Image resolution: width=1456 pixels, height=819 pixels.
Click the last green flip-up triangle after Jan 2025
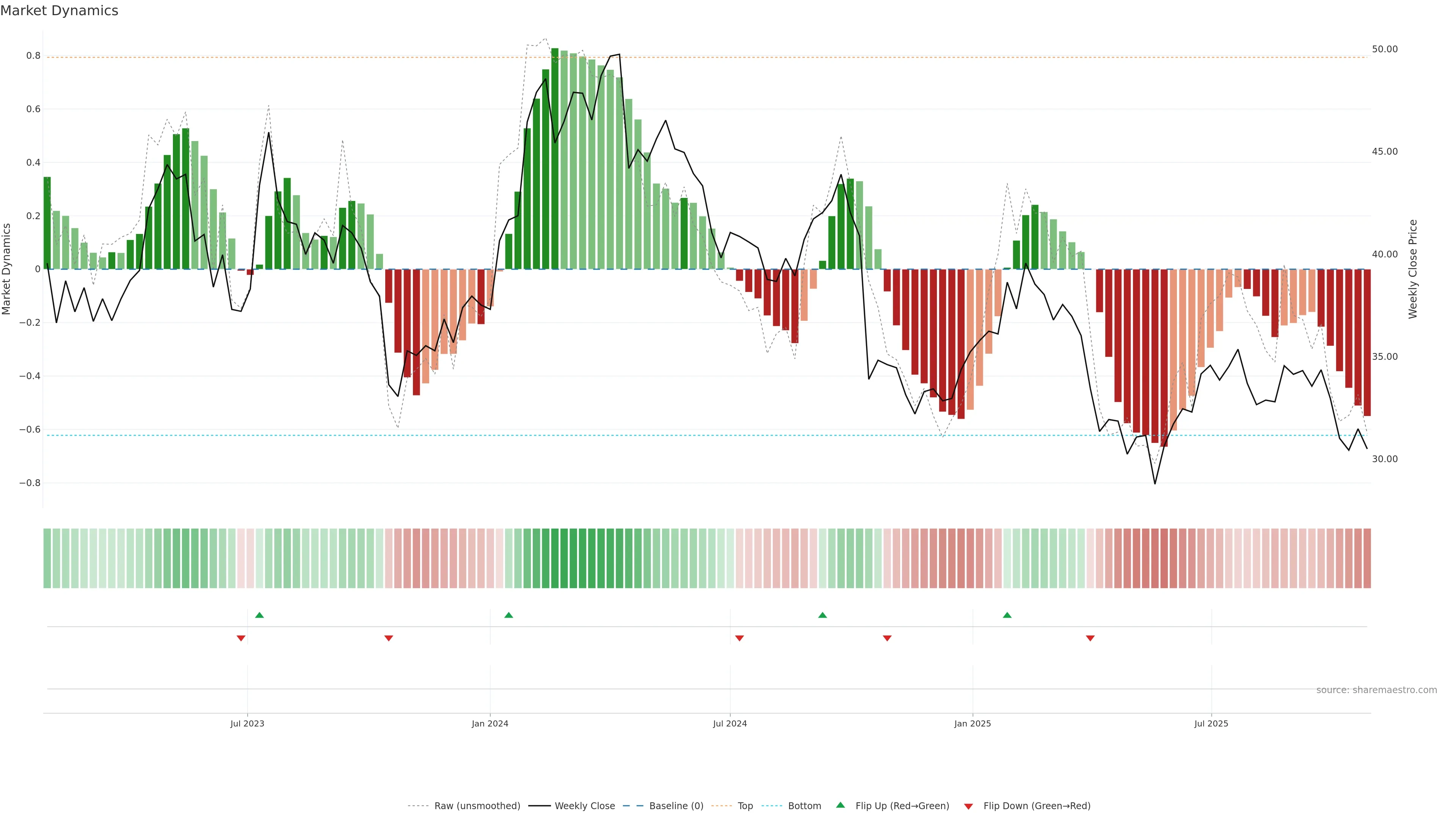(1007, 615)
